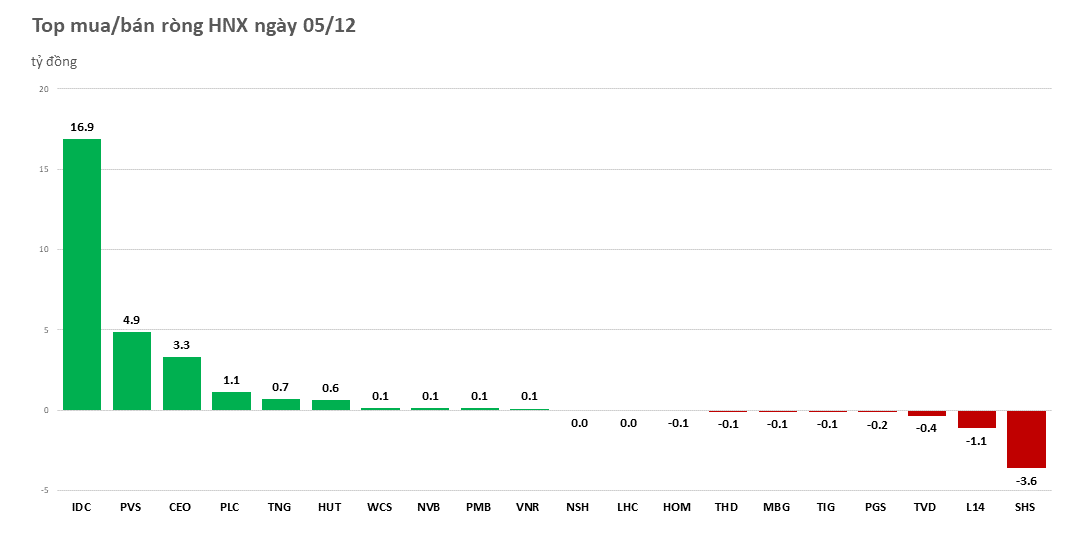Select the -1.1 data label
This screenshot has height=537, width=1075.
pyautogui.click(x=976, y=441)
